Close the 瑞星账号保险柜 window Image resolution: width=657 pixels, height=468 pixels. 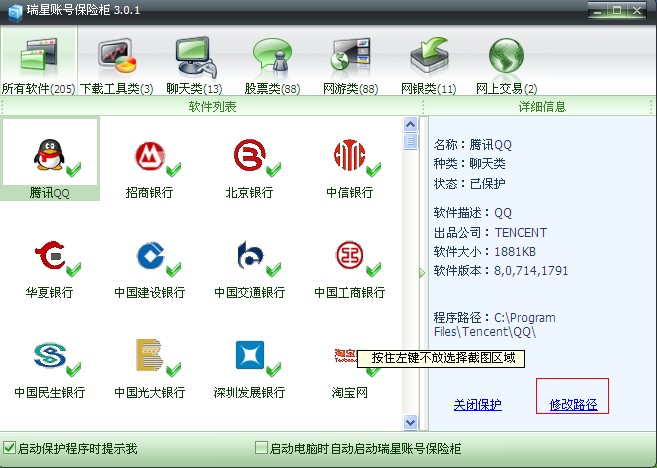click(x=637, y=11)
